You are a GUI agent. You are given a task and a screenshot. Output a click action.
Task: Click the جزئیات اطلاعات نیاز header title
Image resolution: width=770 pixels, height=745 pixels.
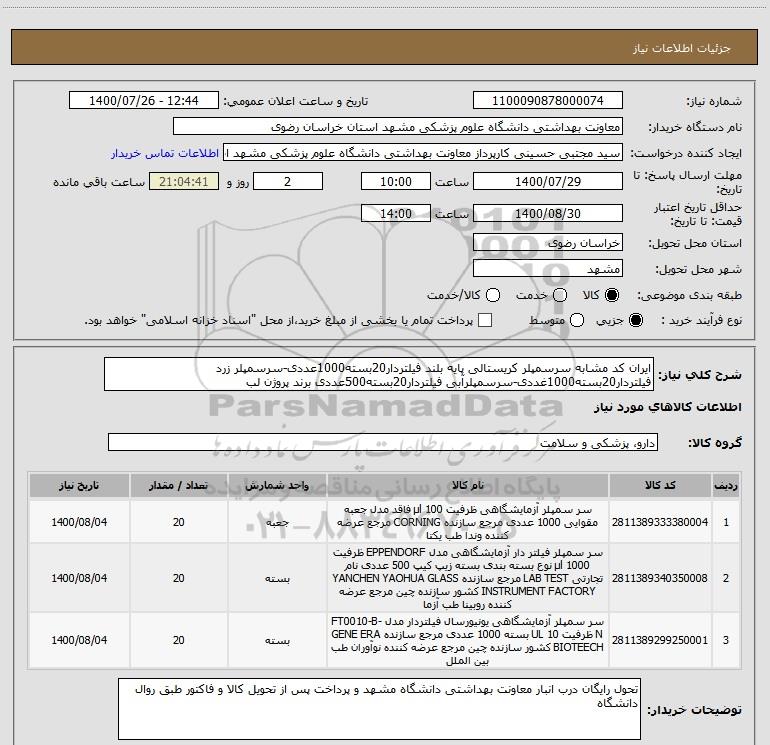[x=682, y=48]
